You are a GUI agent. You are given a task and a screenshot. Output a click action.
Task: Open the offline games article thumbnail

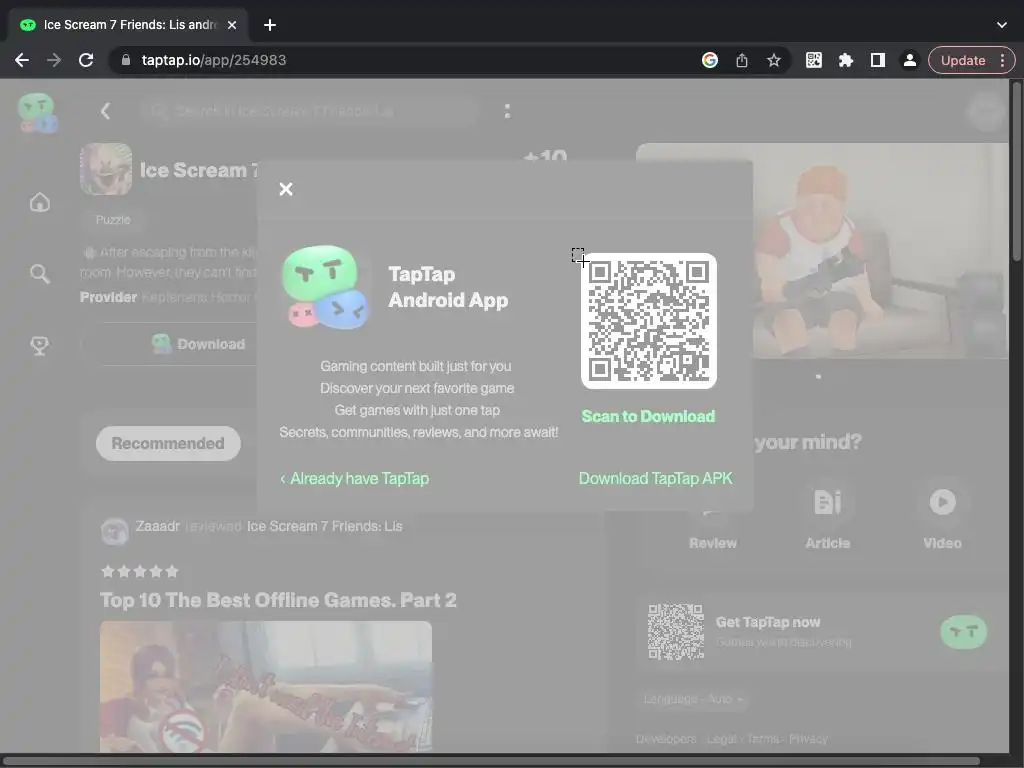tap(266, 686)
